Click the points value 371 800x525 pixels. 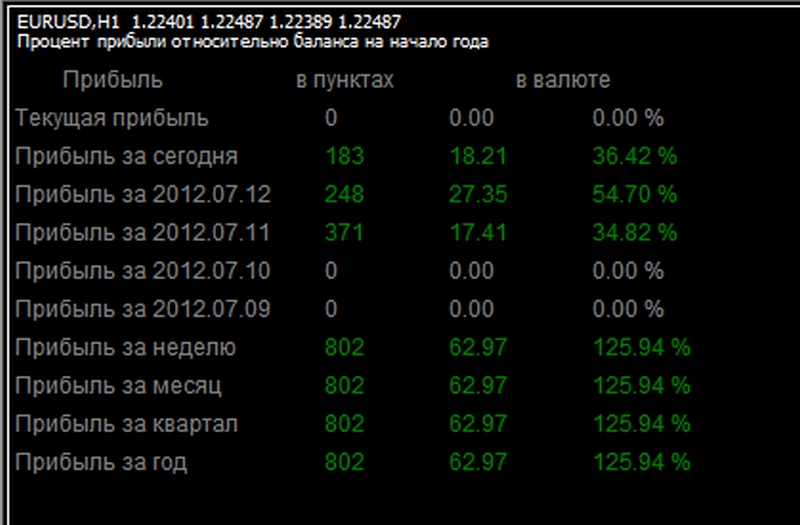click(x=344, y=233)
